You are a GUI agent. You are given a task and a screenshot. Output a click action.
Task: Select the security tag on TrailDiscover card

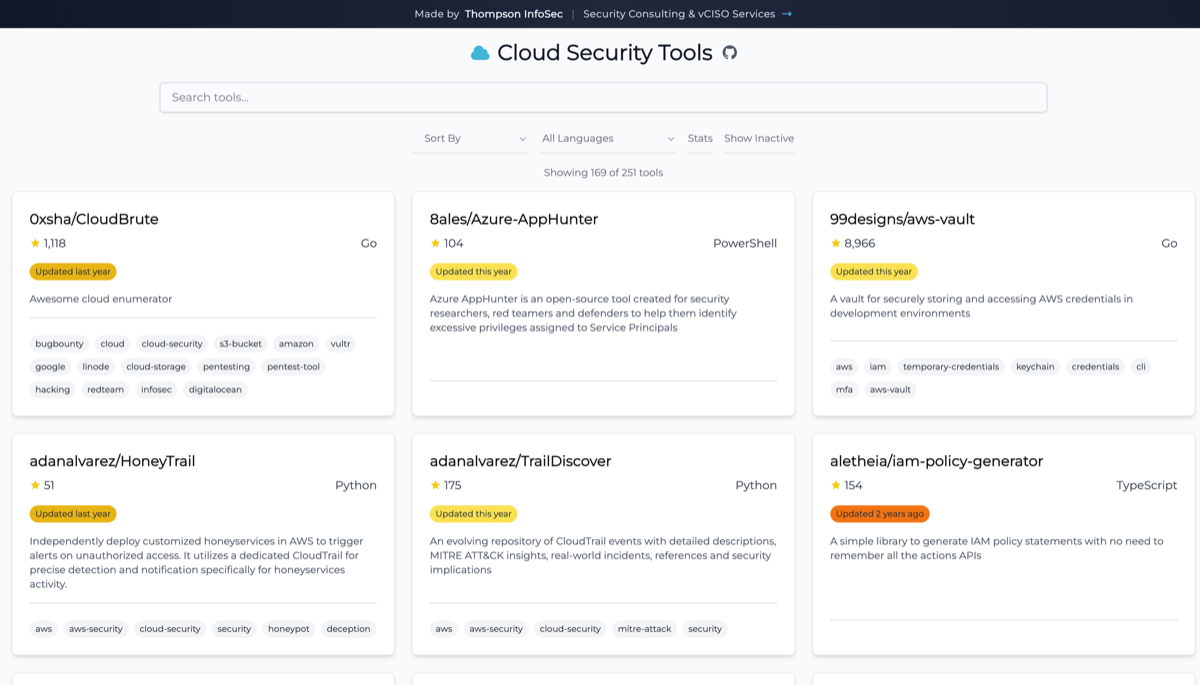(x=705, y=629)
